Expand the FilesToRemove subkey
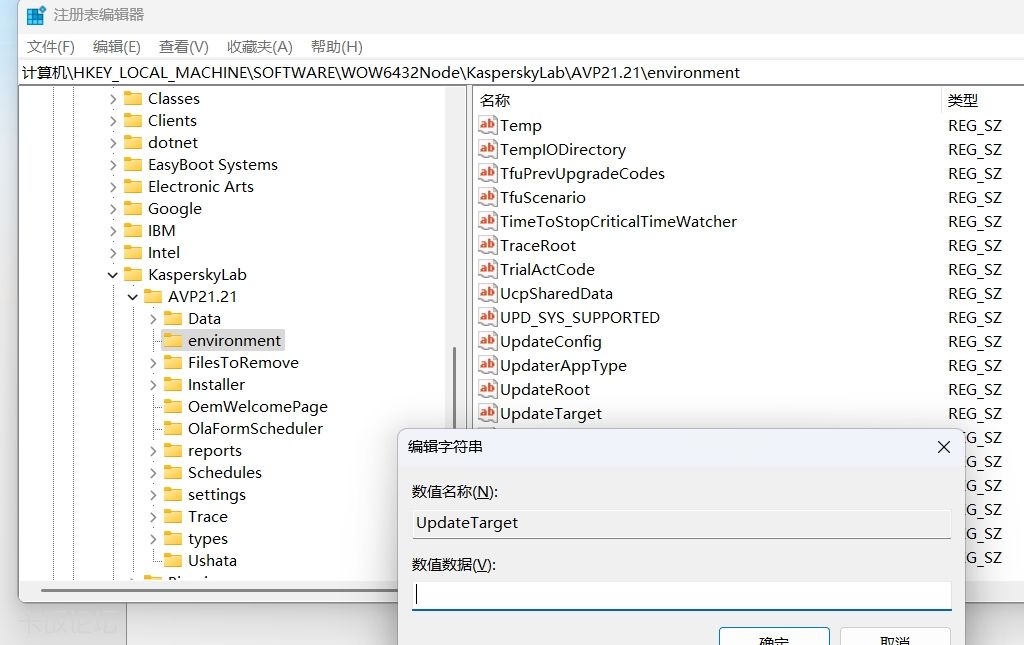The image size is (1024, 645). 153,363
